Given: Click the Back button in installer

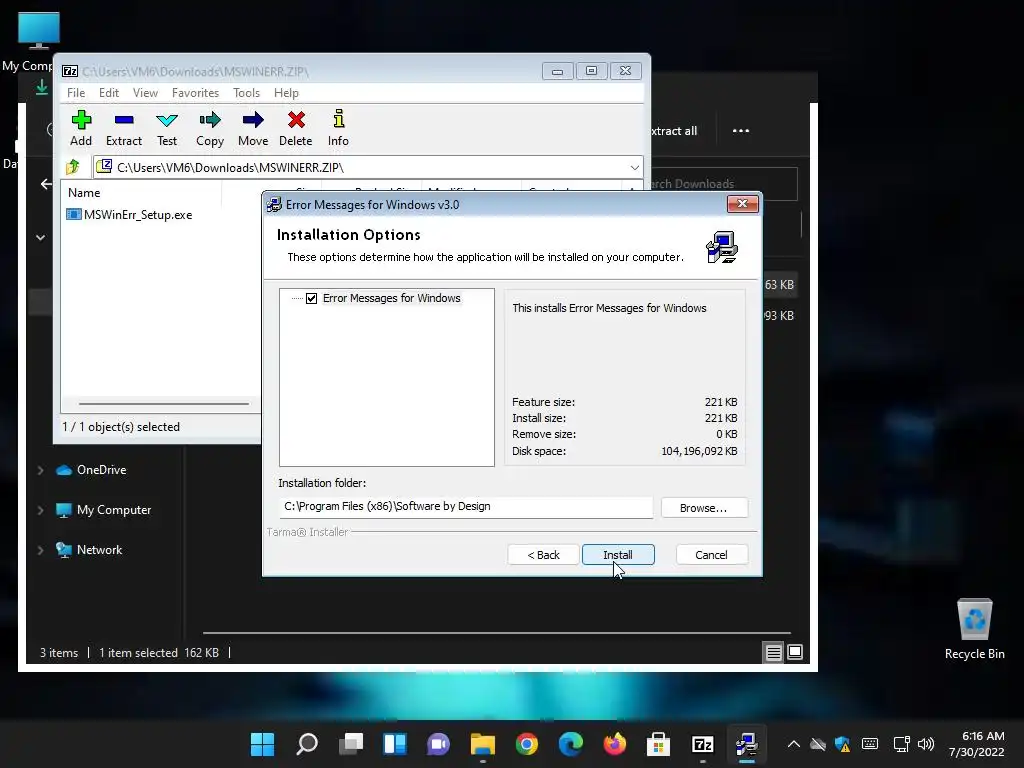Looking at the screenshot, I should pyautogui.click(x=543, y=554).
